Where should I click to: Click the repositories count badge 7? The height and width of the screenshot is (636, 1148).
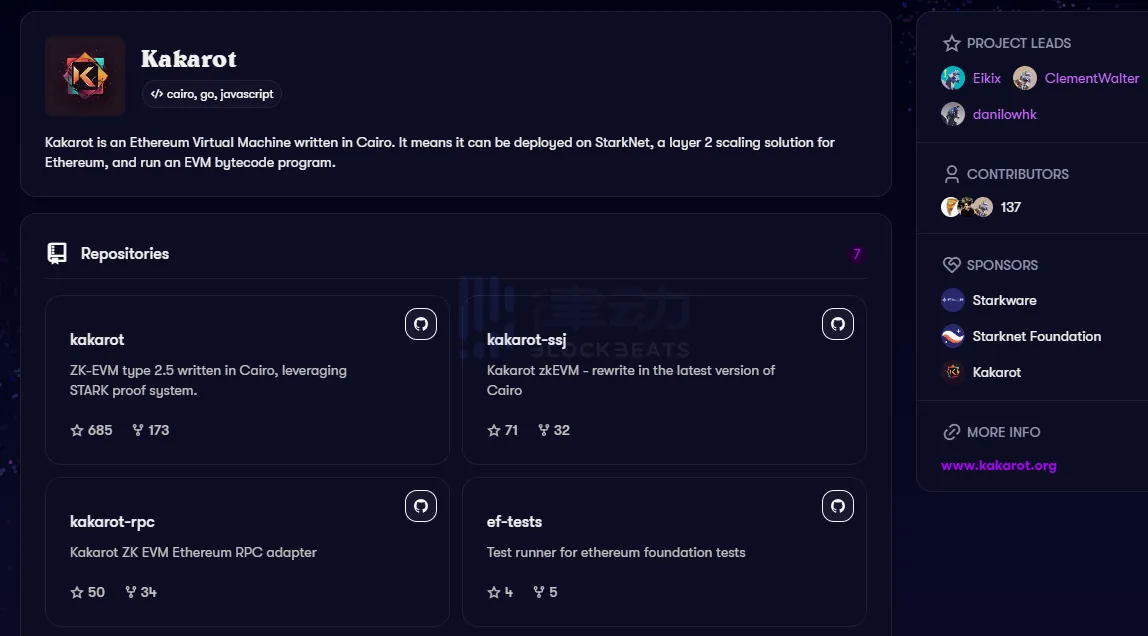tap(856, 254)
